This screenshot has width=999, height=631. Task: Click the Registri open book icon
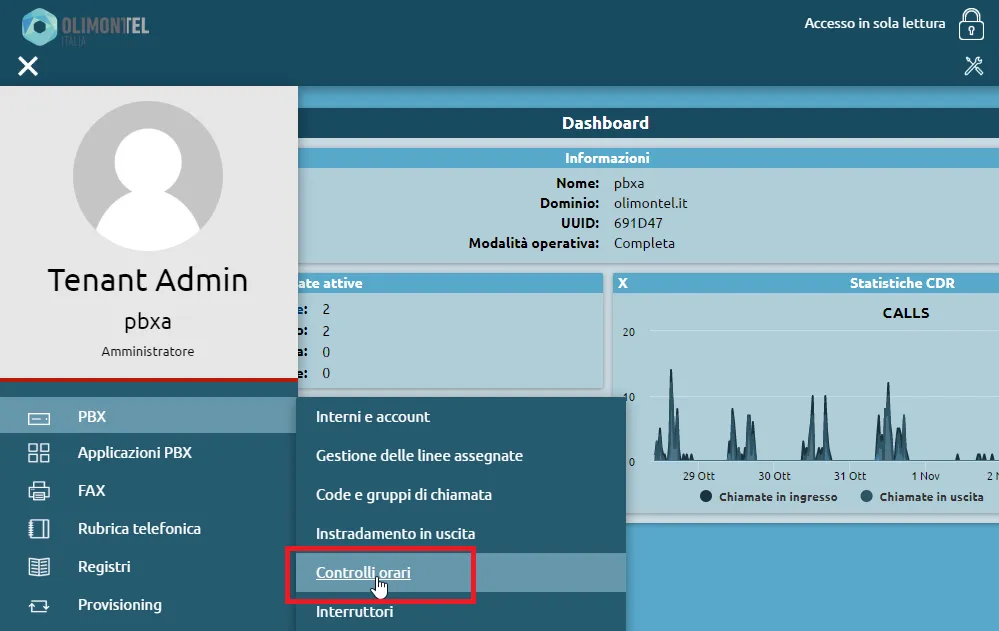(x=39, y=567)
